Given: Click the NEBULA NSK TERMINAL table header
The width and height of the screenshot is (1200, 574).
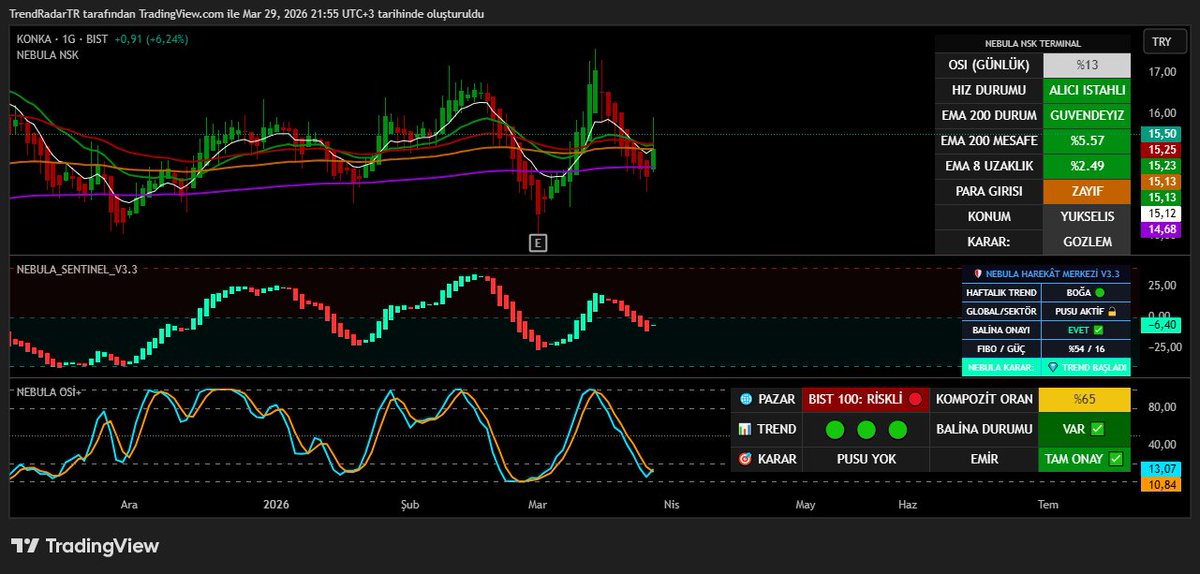Looking at the screenshot, I should (x=1033, y=43).
